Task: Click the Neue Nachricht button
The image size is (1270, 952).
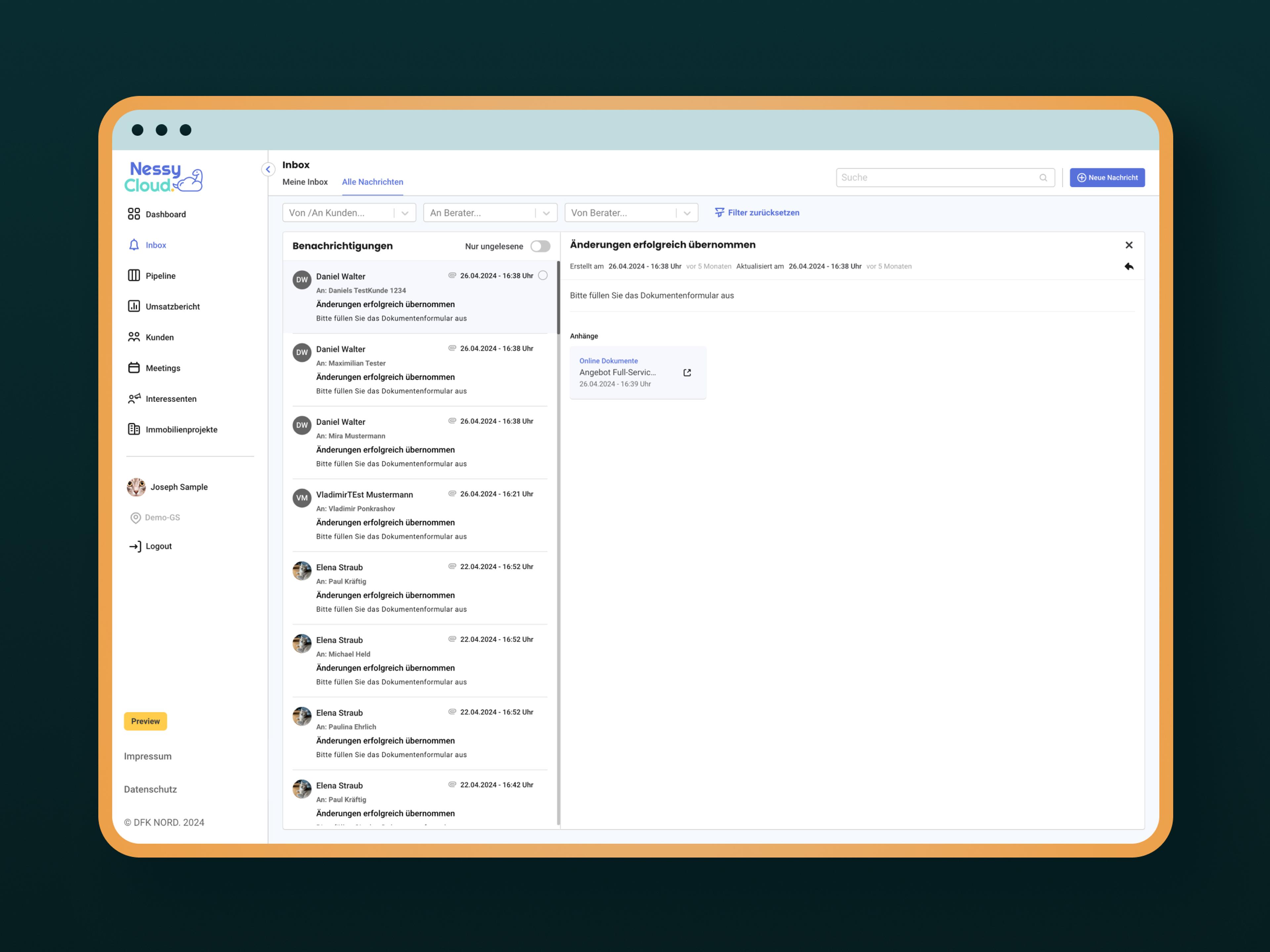Action: tap(1107, 178)
